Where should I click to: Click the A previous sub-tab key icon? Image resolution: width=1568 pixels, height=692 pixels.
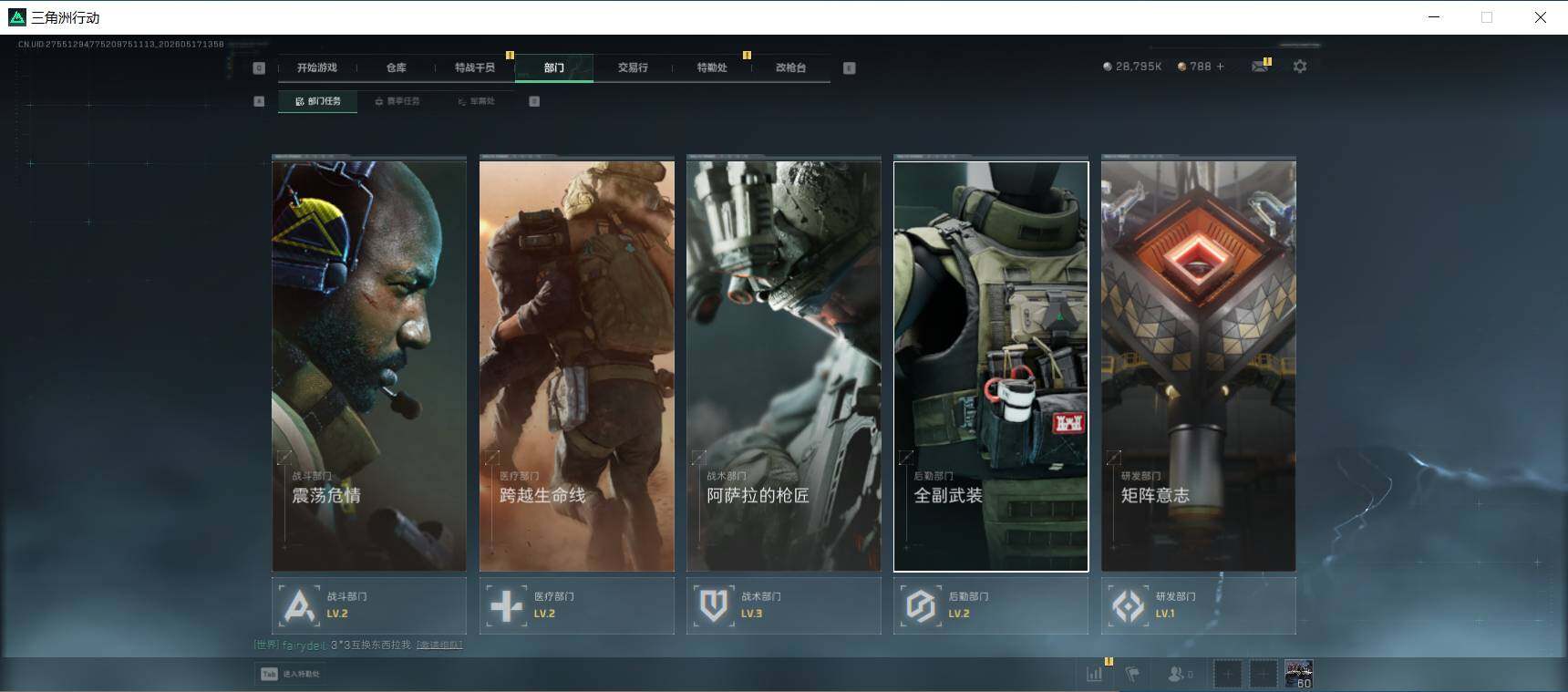point(259,101)
